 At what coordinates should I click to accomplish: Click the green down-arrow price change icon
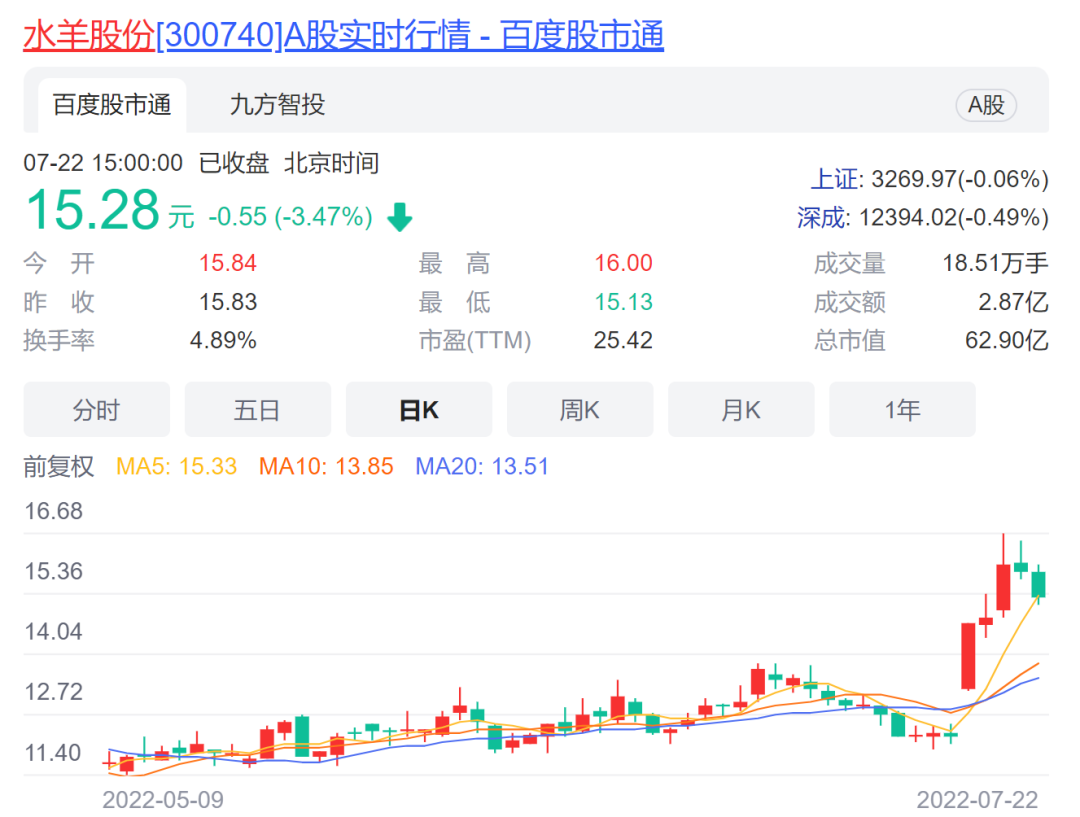(399, 217)
